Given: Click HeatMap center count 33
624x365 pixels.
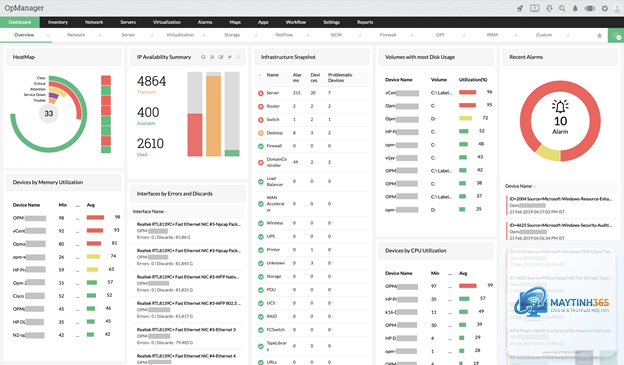Looking at the screenshot, I should (49, 113).
